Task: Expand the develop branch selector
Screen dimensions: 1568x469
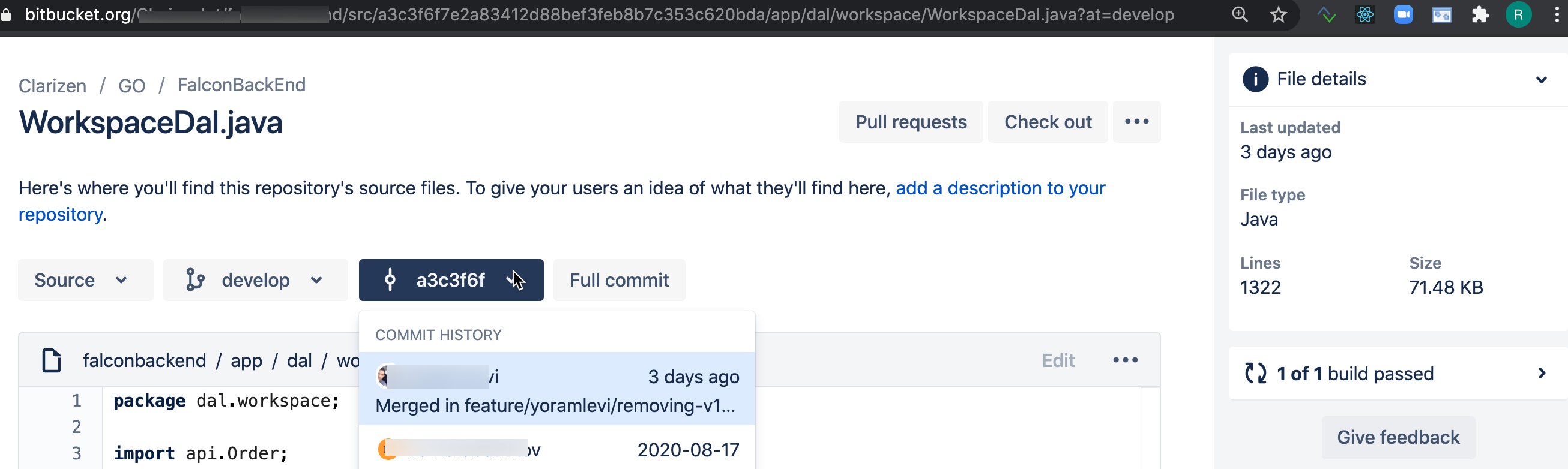Action: point(255,280)
